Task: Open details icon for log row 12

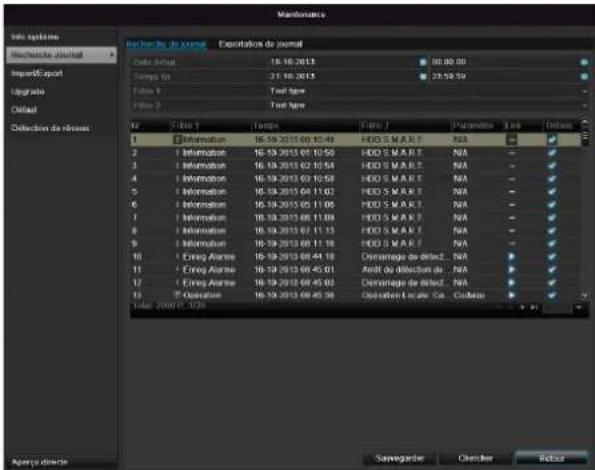Action: click(x=552, y=283)
